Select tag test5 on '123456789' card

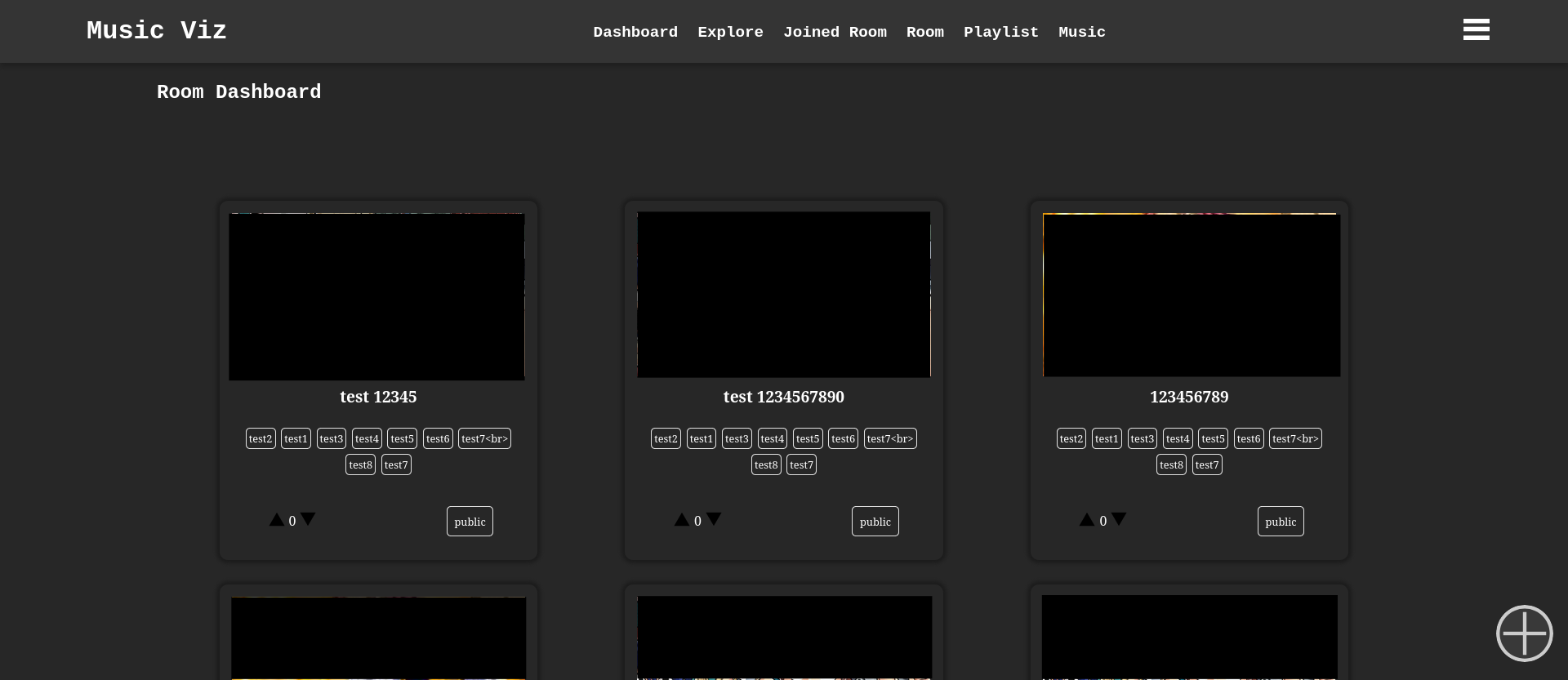point(1213,438)
